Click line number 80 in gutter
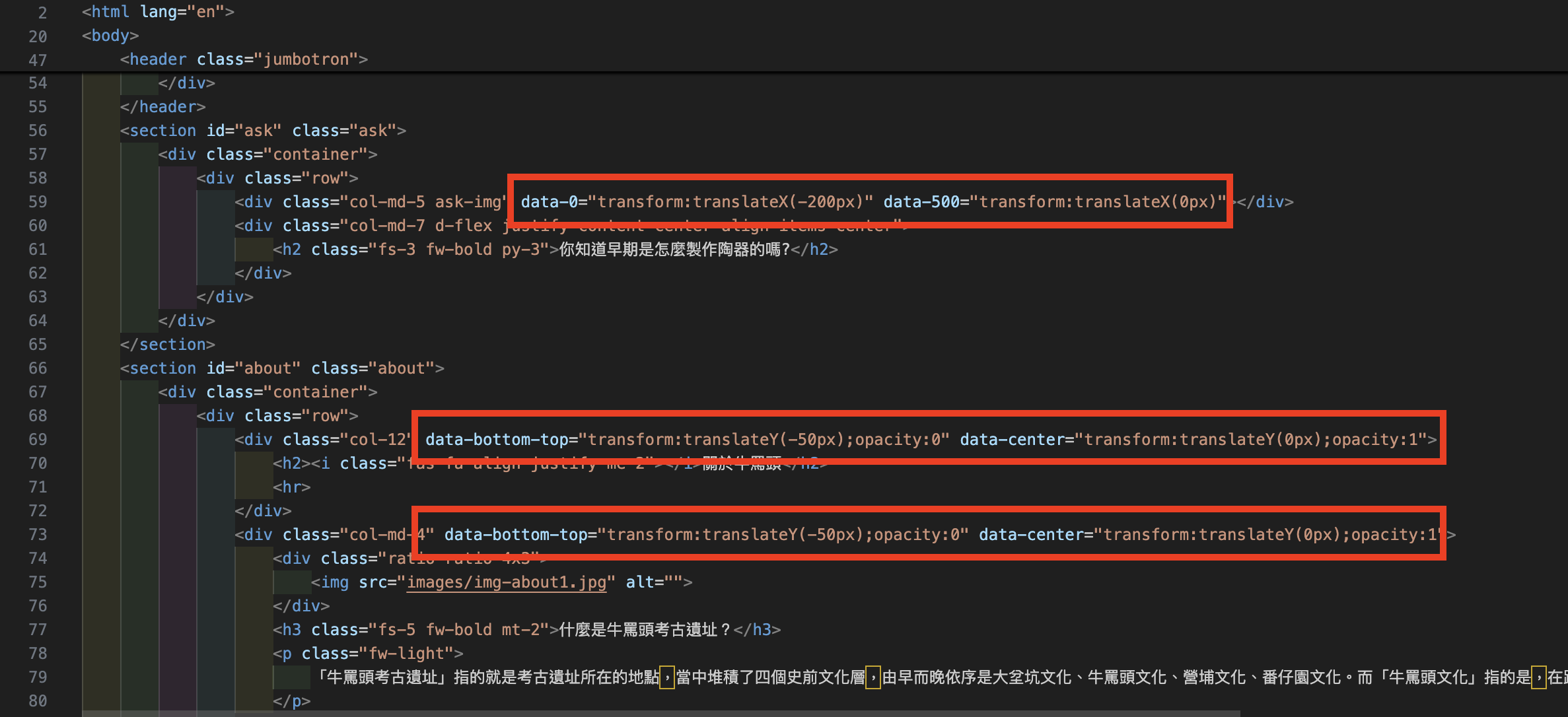Viewport: 1568px width, 717px height. [x=38, y=700]
